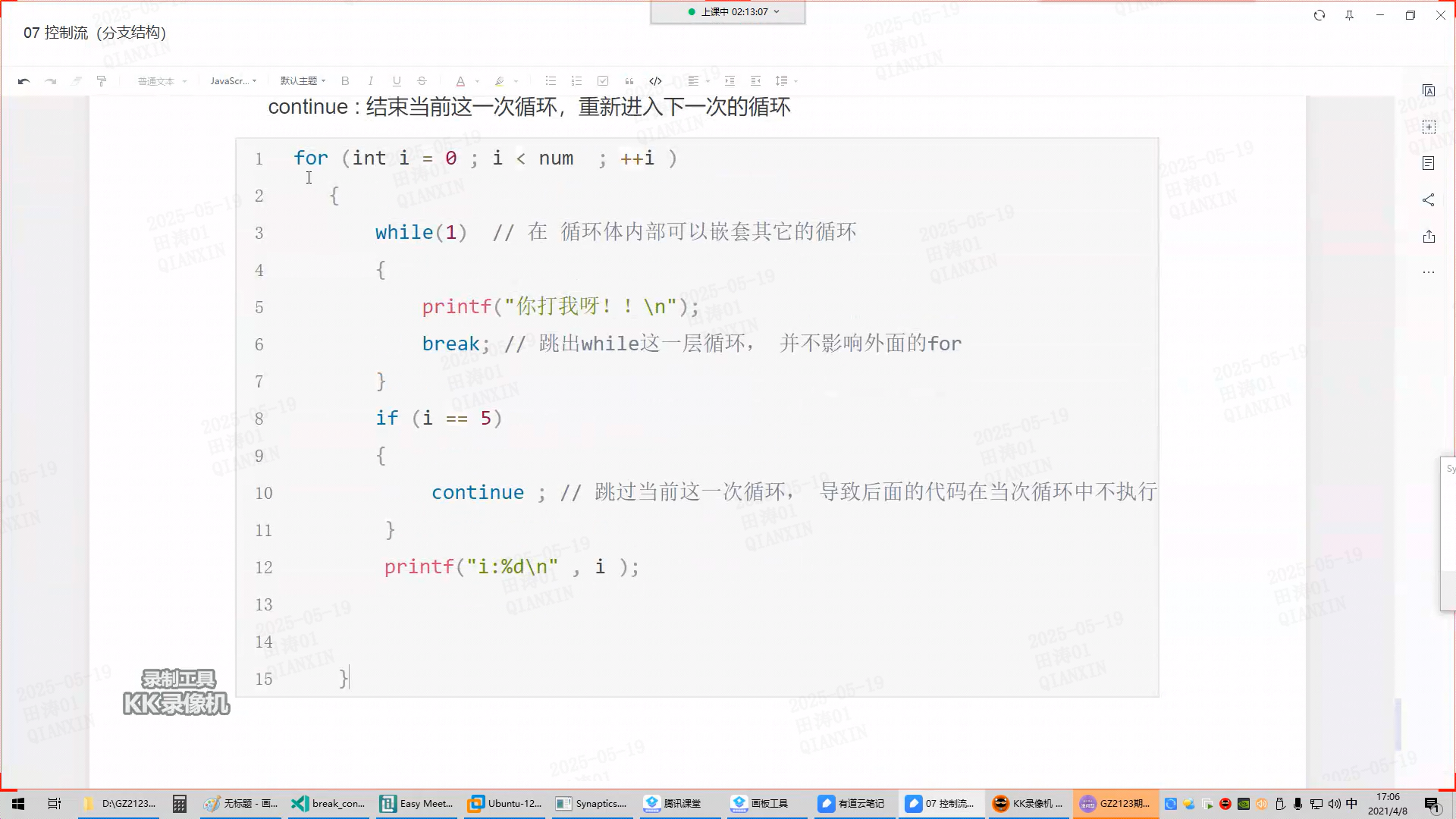
Task: Toggle italic formatting
Action: point(370,81)
